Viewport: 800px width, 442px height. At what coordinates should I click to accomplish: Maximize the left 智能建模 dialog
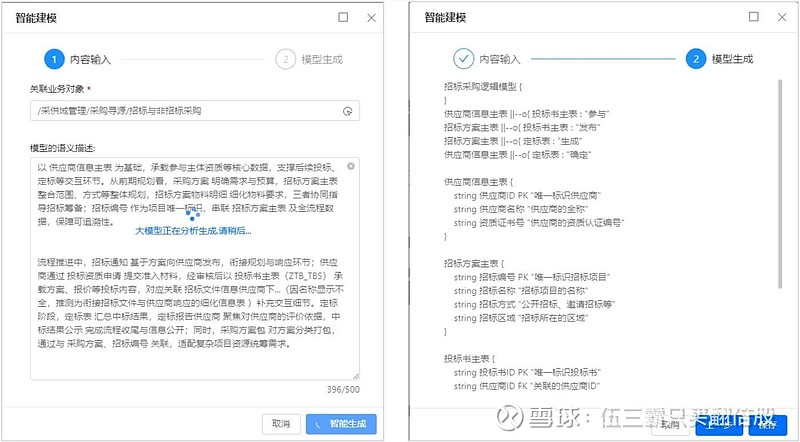tap(343, 17)
